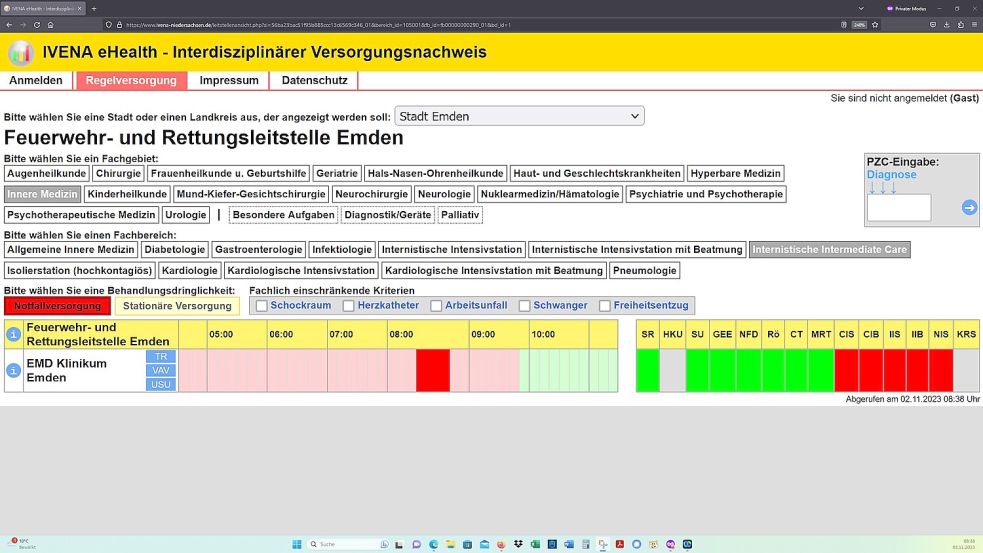Open info icon for EMD Klinikum Emden
This screenshot has width=983, height=553.
14,371
